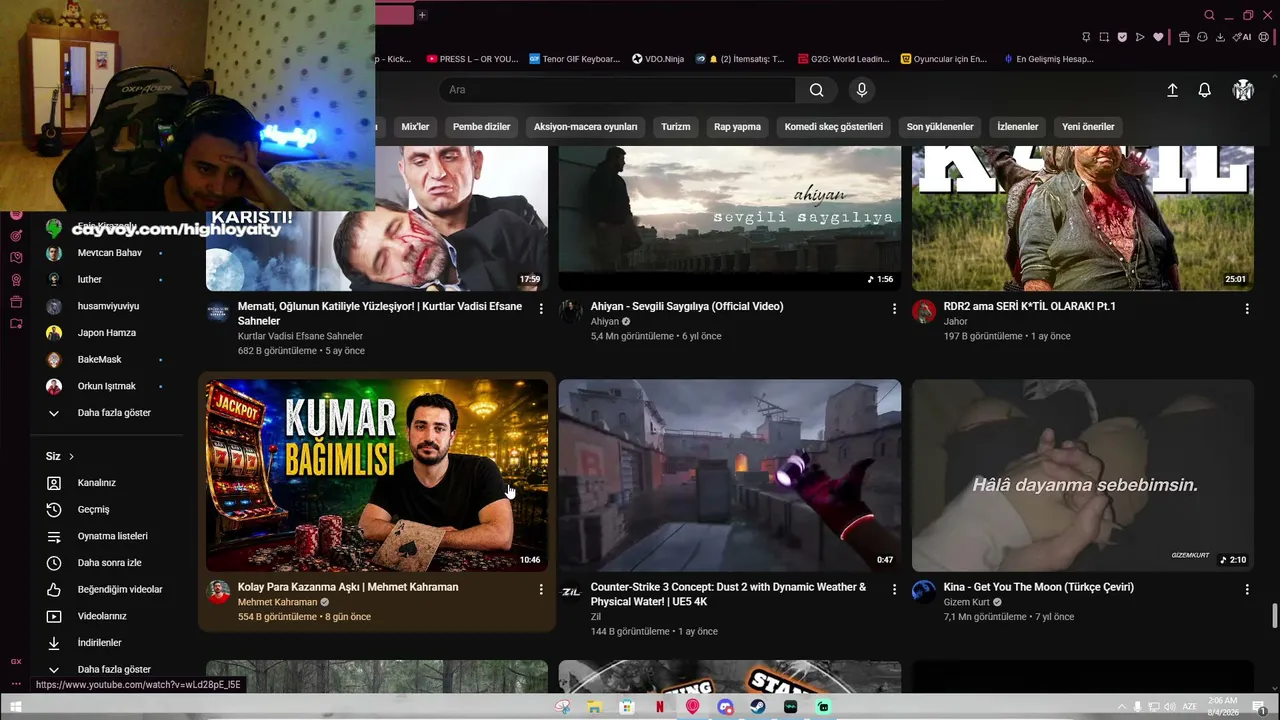Open options menu for Mehmet Kahraman video

click(541, 590)
